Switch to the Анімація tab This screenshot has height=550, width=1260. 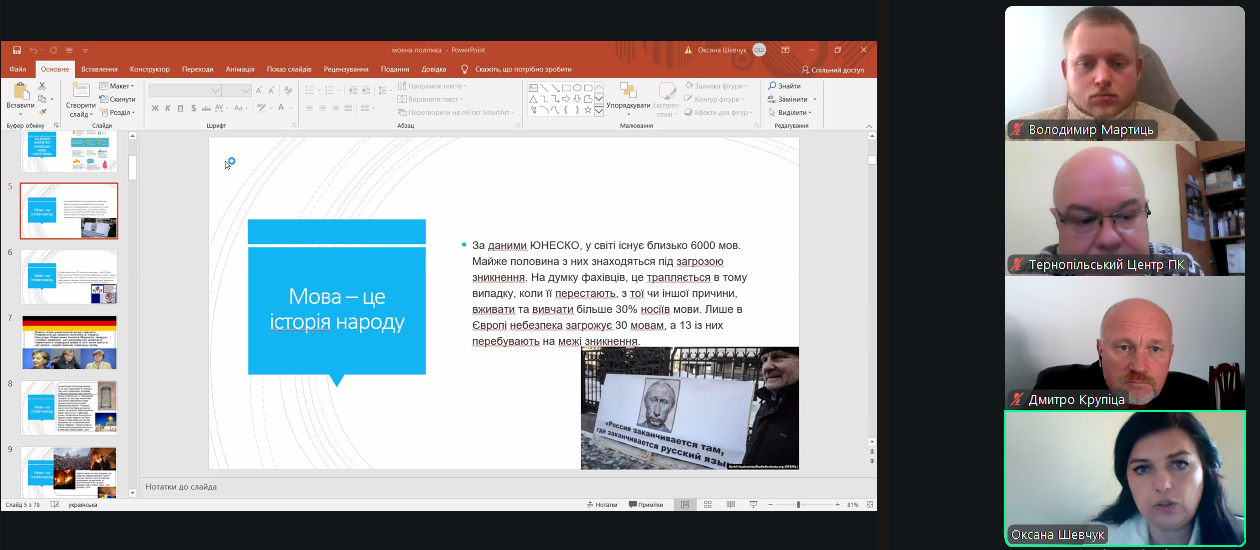(x=240, y=69)
